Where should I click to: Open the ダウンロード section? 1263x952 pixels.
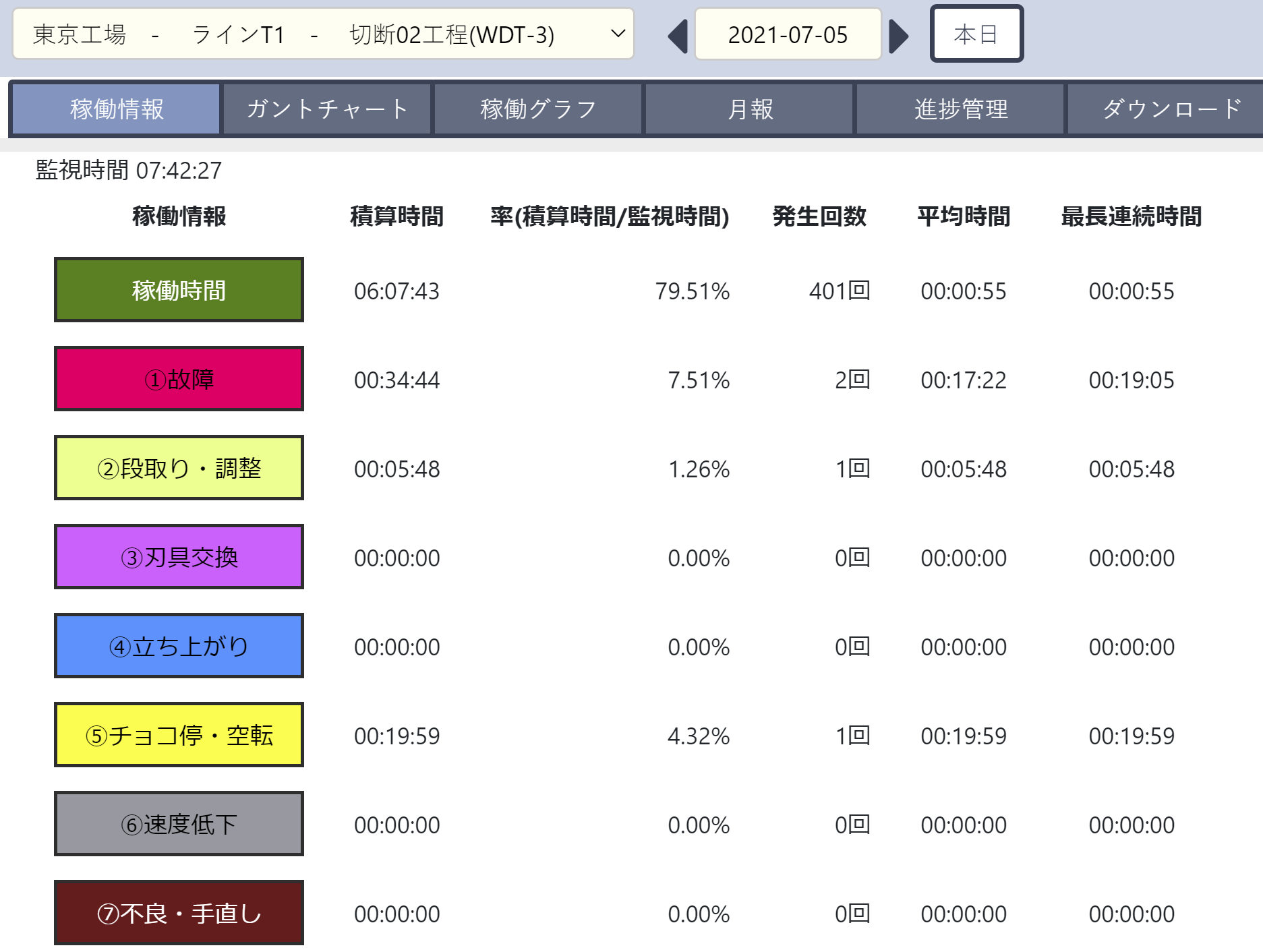coord(1171,109)
